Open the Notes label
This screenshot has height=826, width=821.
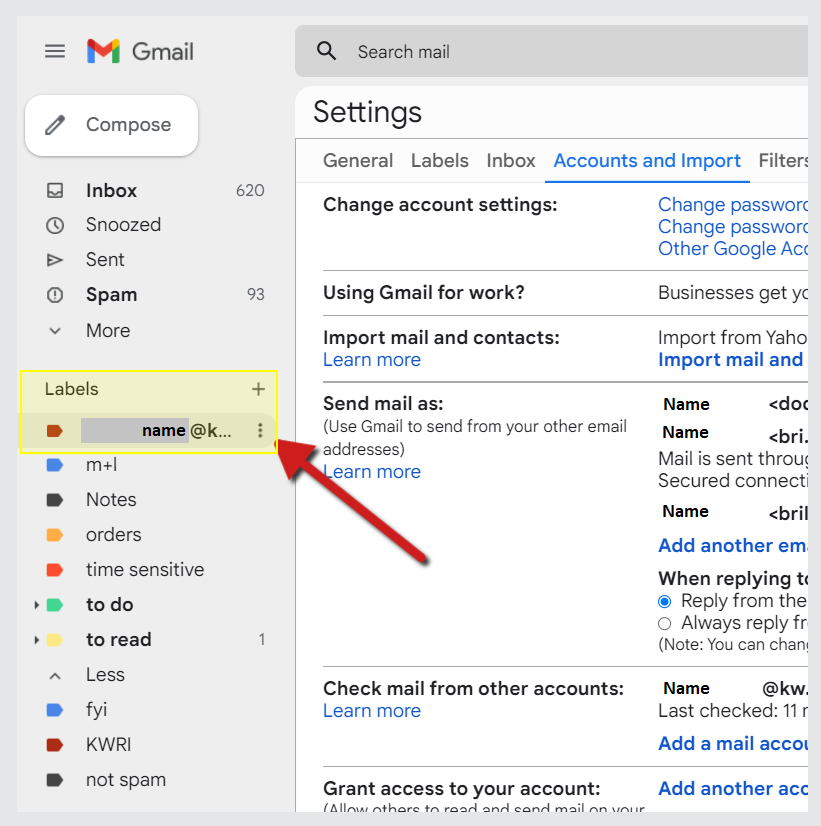click(x=111, y=499)
